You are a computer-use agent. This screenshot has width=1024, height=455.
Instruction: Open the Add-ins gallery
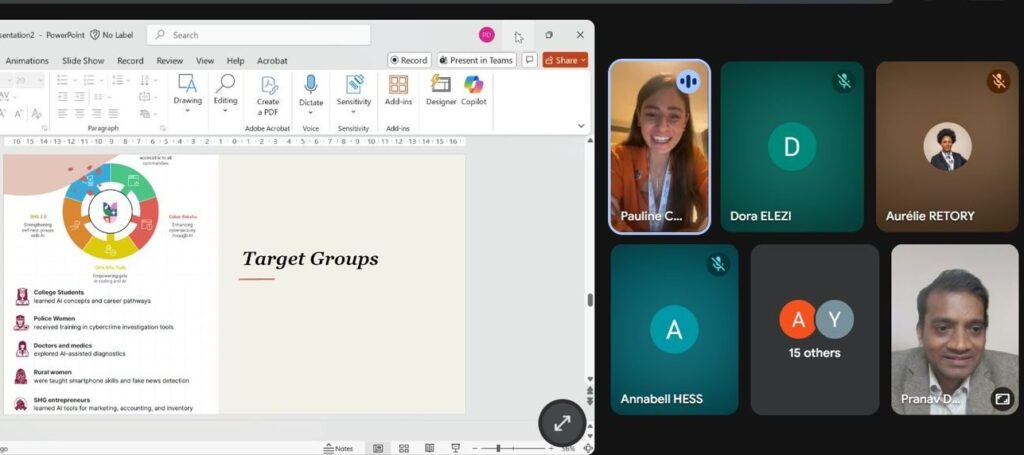point(398,91)
